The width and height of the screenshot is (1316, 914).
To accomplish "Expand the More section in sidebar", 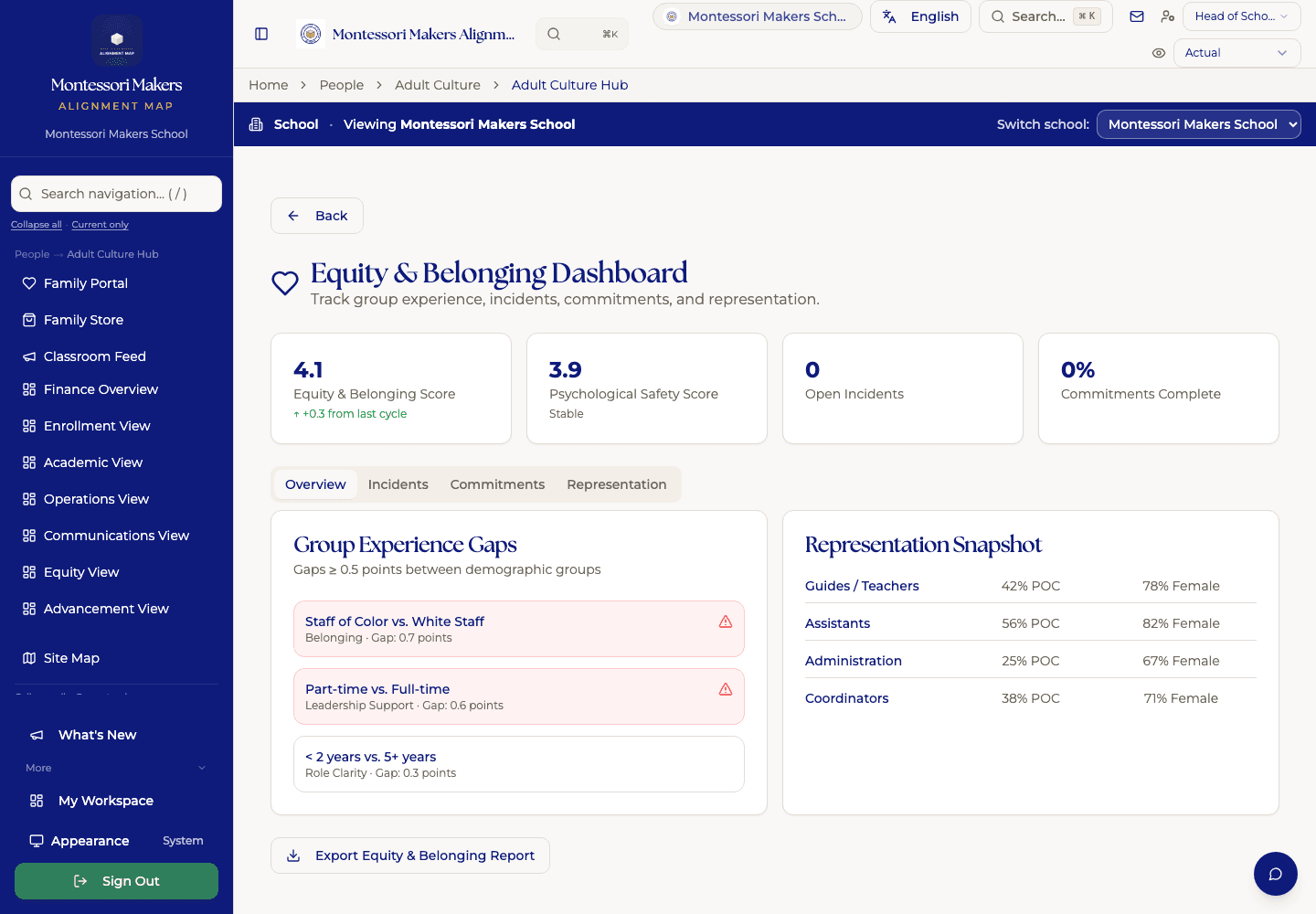I will (116, 768).
